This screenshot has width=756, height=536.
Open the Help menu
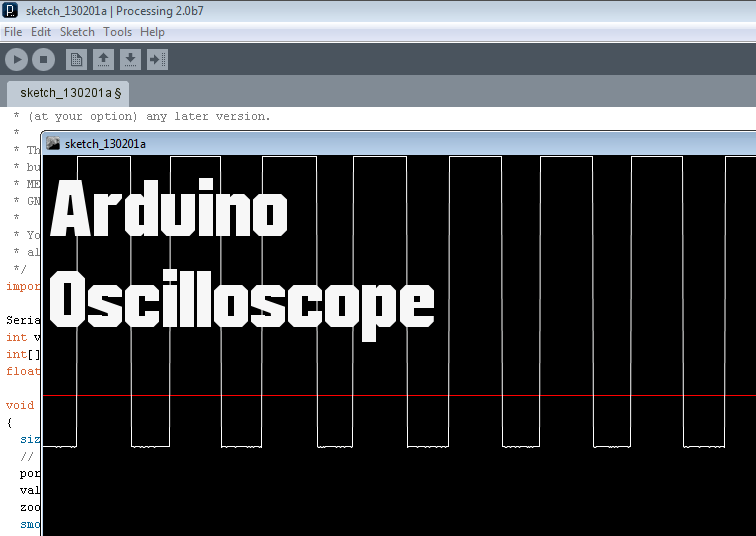click(x=152, y=32)
